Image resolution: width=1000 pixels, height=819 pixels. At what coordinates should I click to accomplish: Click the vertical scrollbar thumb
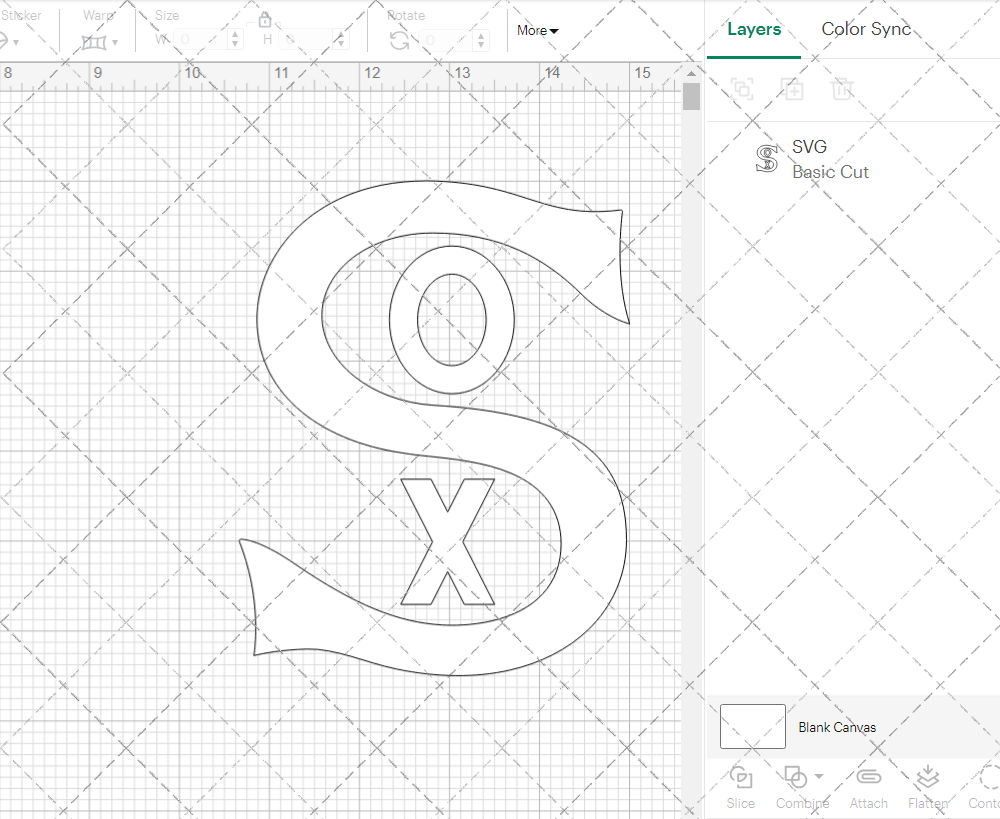pos(691,97)
